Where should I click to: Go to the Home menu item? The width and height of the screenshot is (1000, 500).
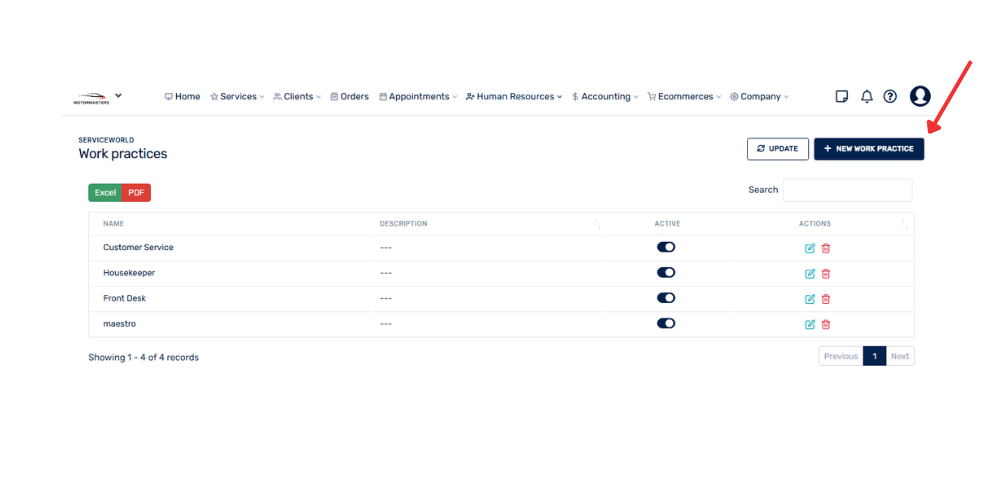[x=182, y=97]
